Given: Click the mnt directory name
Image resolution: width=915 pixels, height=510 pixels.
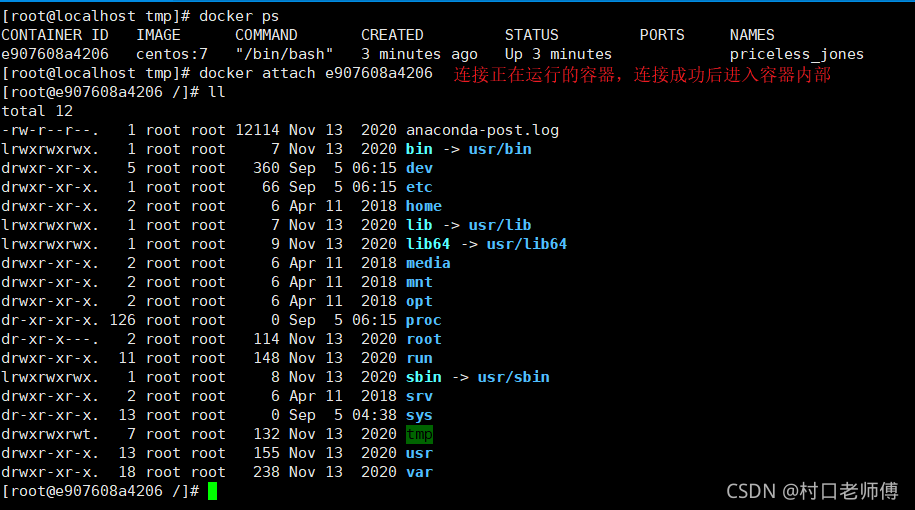Looking at the screenshot, I should coord(420,282).
